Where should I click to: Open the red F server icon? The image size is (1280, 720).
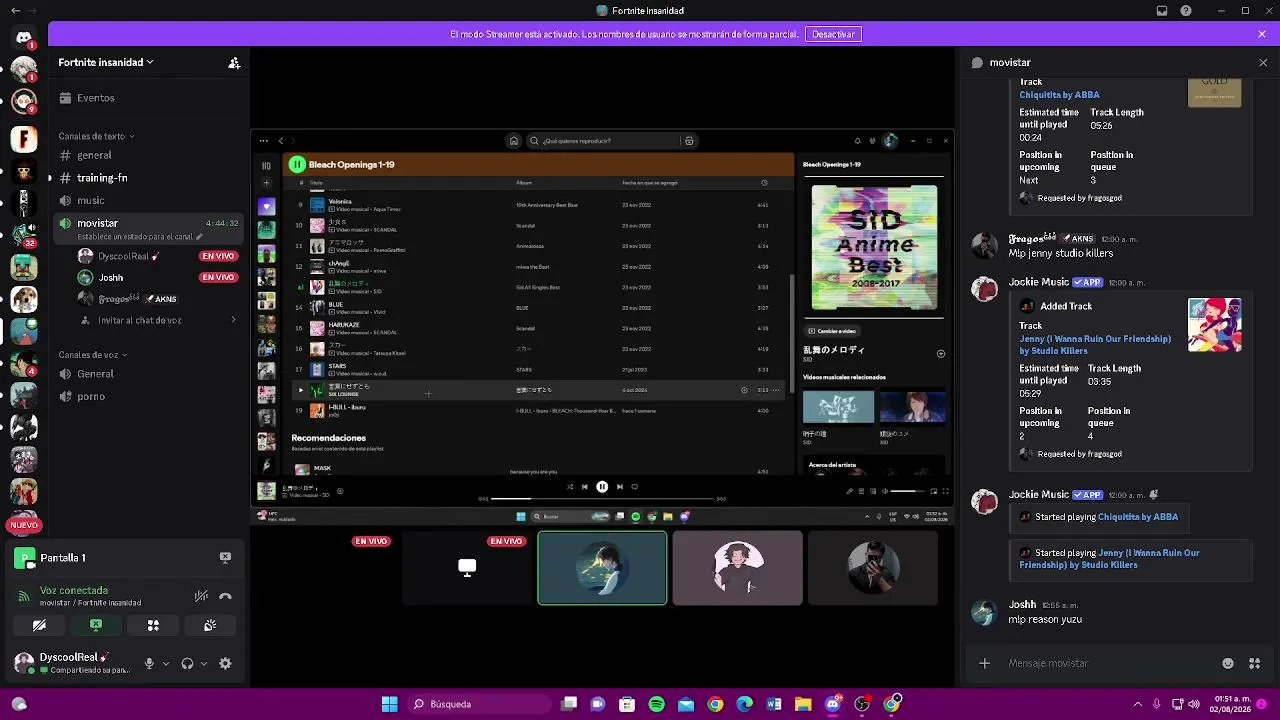[x=24, y=138]
